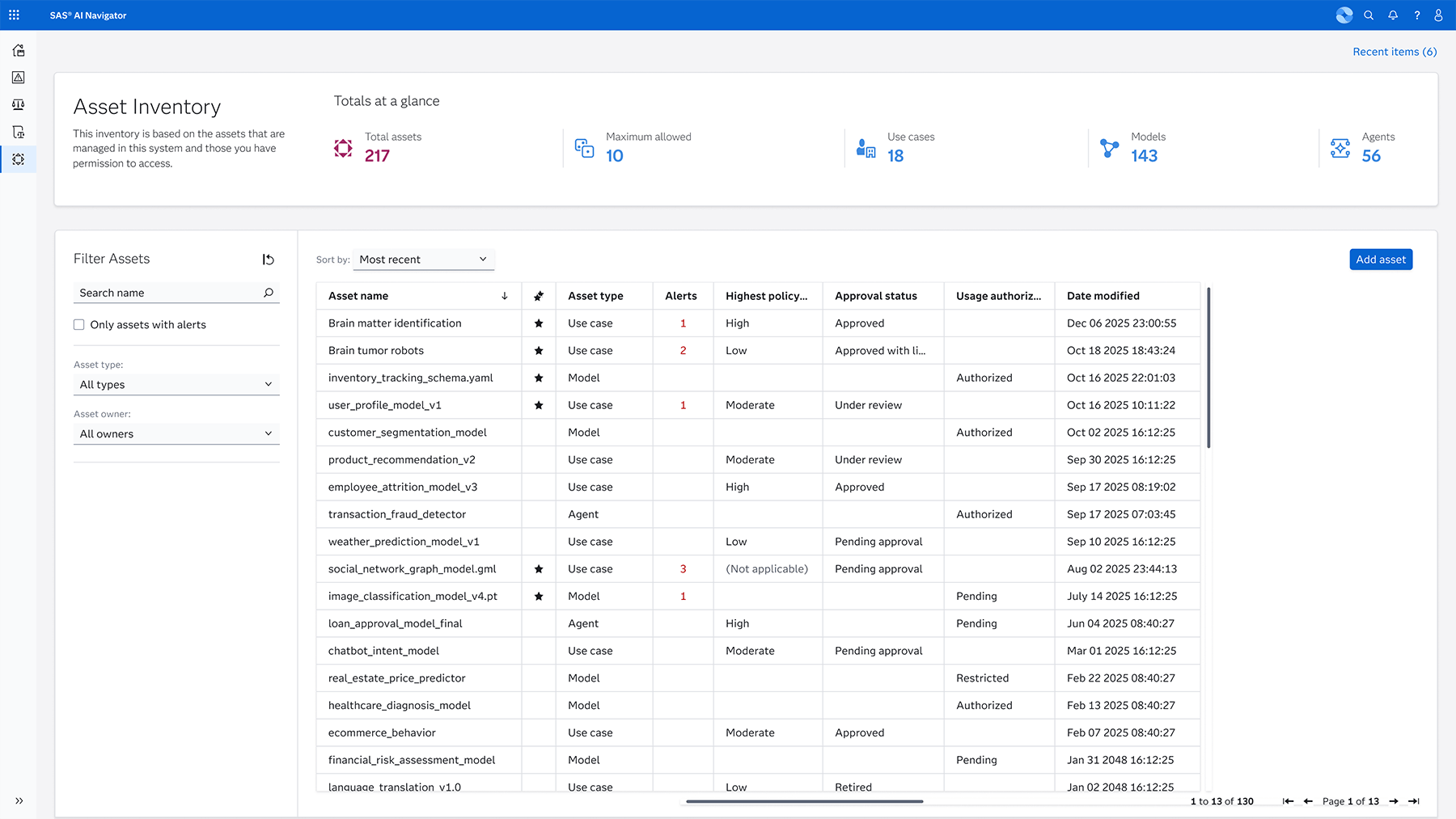Click inside the Search name field
This screenshot has width=1456, height=819.
(162, 292)
